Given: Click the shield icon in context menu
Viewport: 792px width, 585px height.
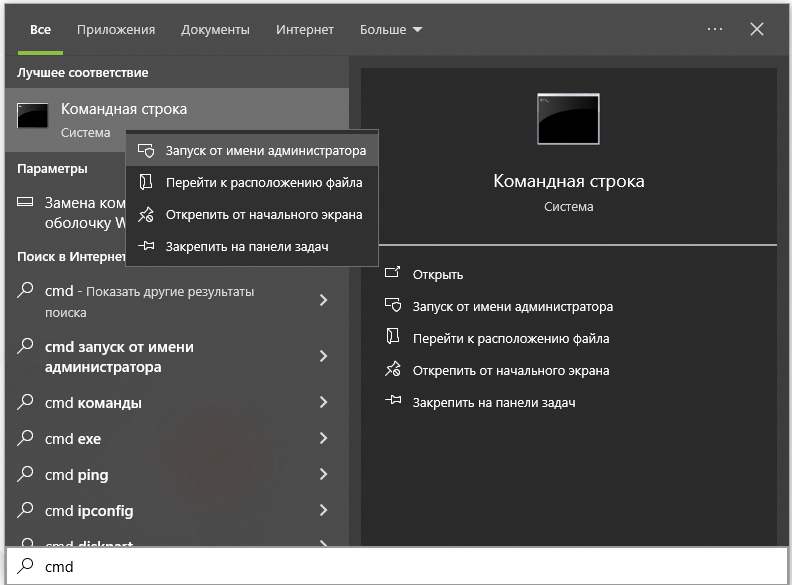Looking at the screenshot, I should click(146, 151).
